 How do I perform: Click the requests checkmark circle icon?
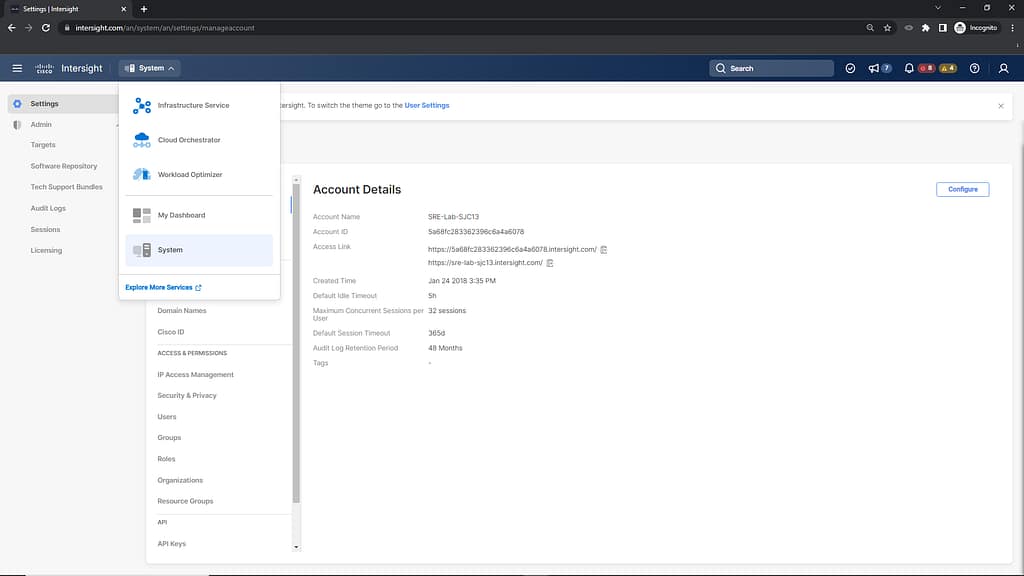[850, 68]
